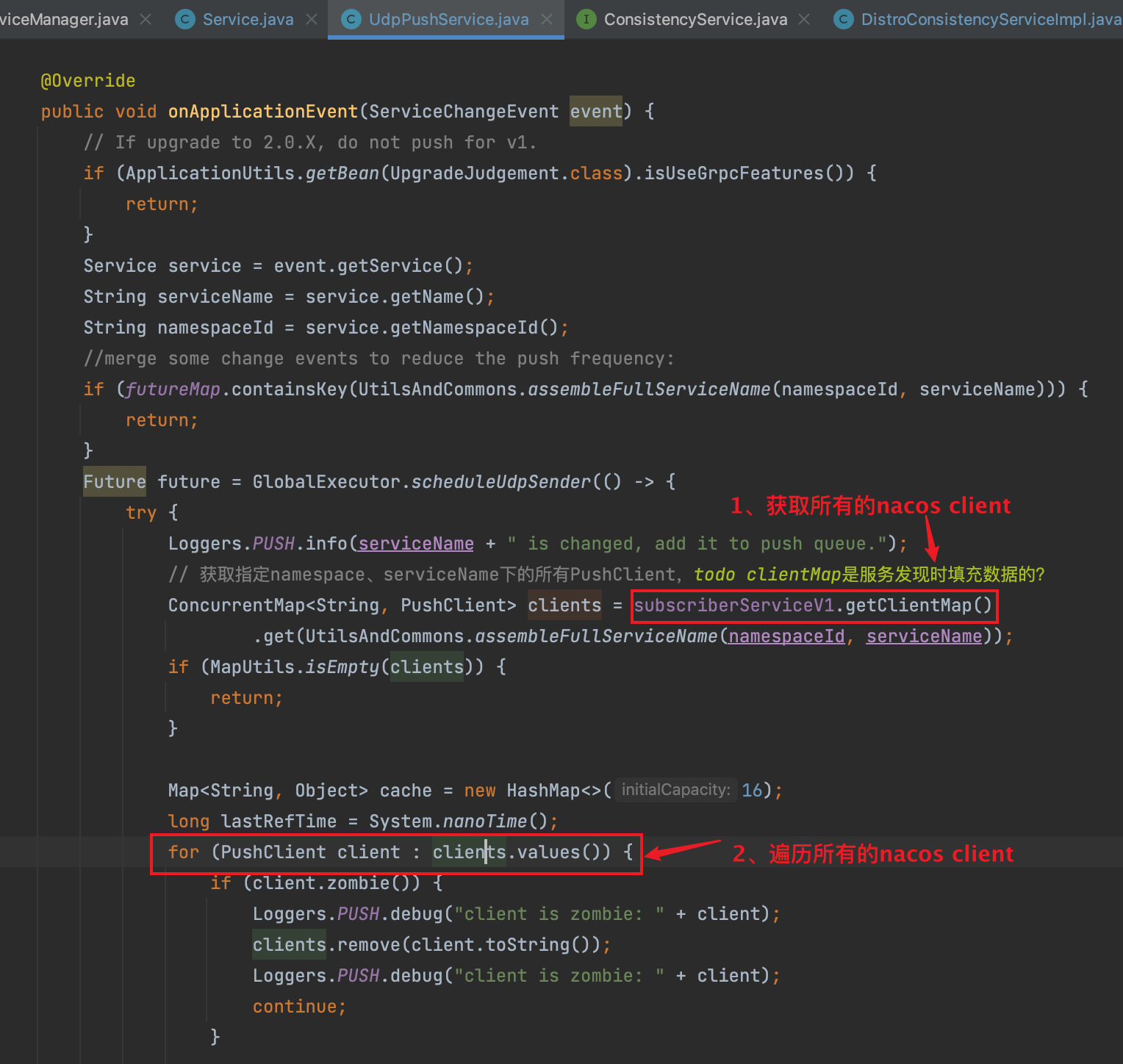Click clients.values() in the for loop
The height and width of the screenshot is (1064, 1123).
tap(521, 852)
